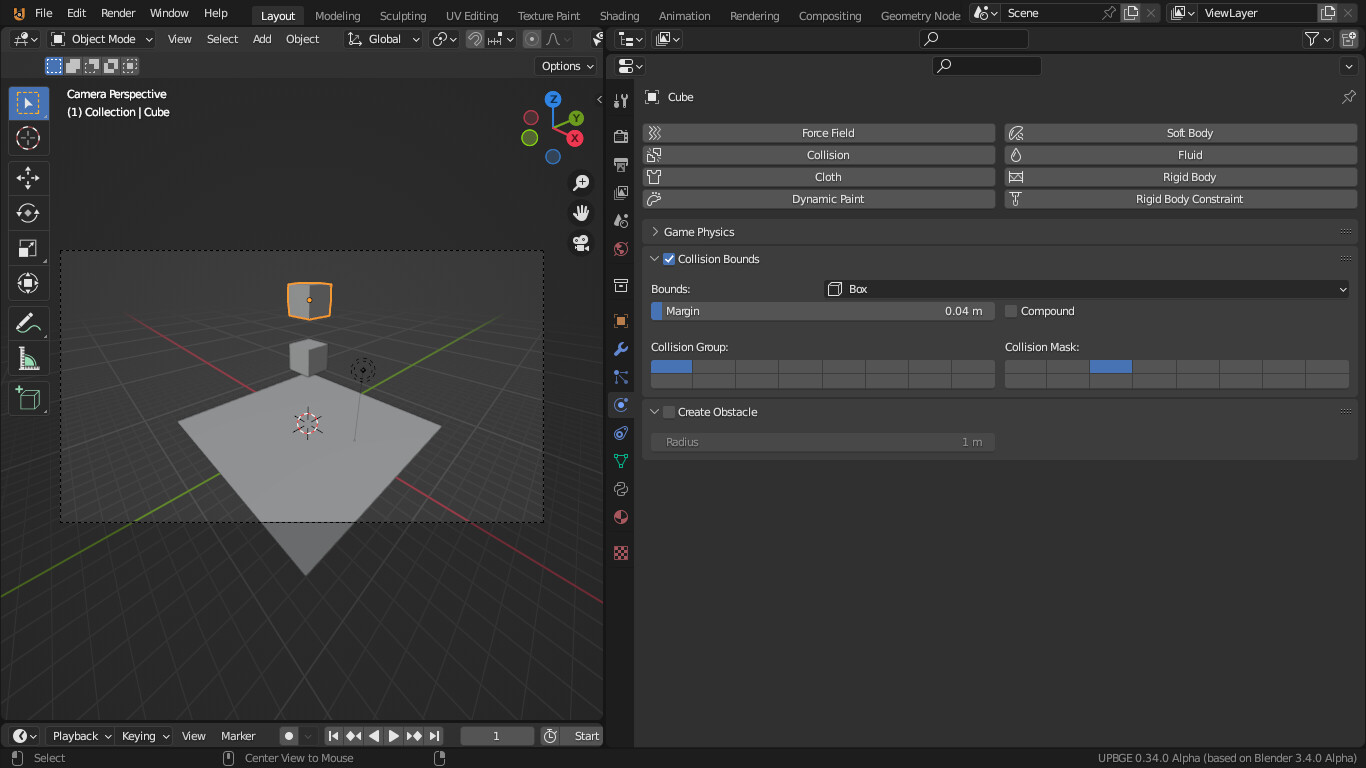1366x768 pixels.
Task: Switch to the Shading workspace tab
Action: click(x=619, y=16)
